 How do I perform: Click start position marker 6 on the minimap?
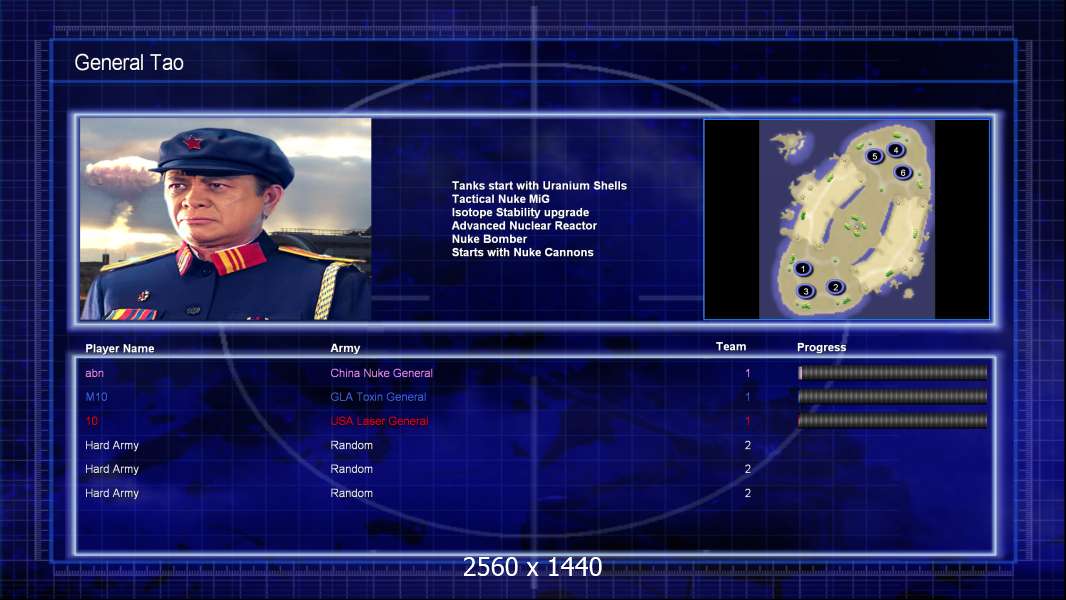pos(903,173)
